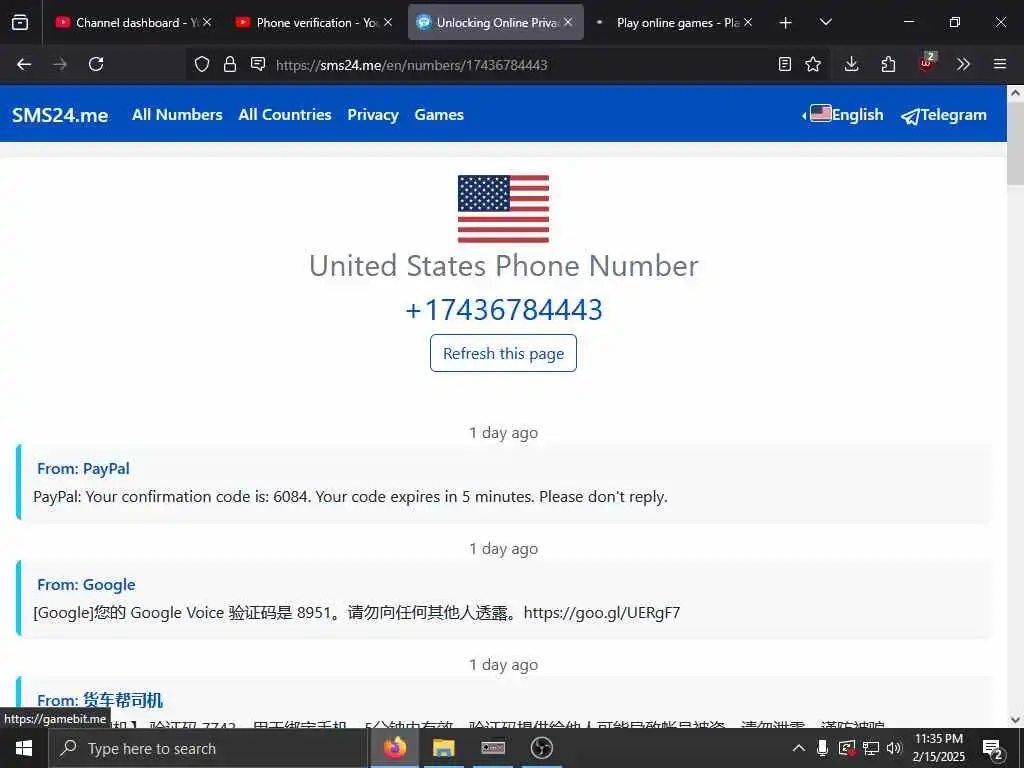This screenshot has height=768, width=1024.
Task: Open the microphone tray icon
Action: [823, 748]
